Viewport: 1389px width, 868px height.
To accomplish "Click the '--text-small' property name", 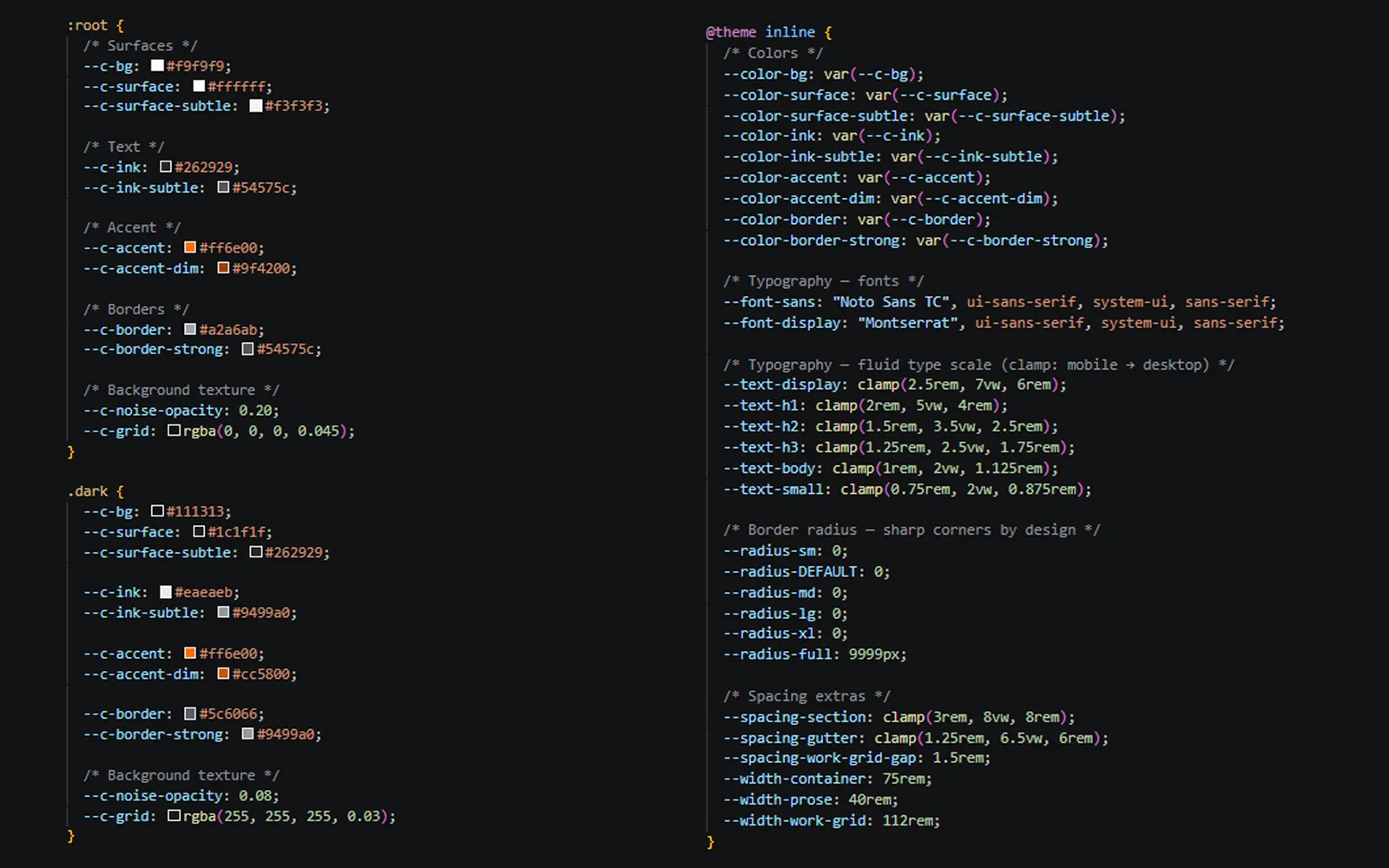I will pos(773,490).
